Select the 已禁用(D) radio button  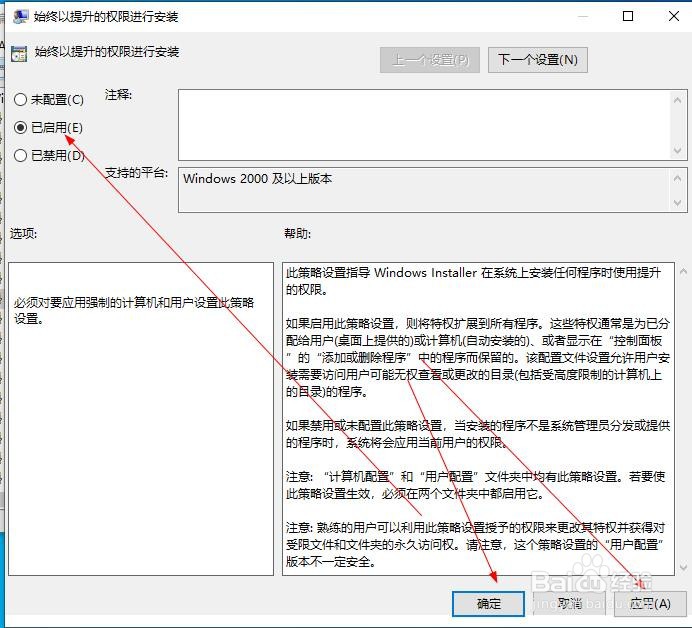click(x=49, y=155)
